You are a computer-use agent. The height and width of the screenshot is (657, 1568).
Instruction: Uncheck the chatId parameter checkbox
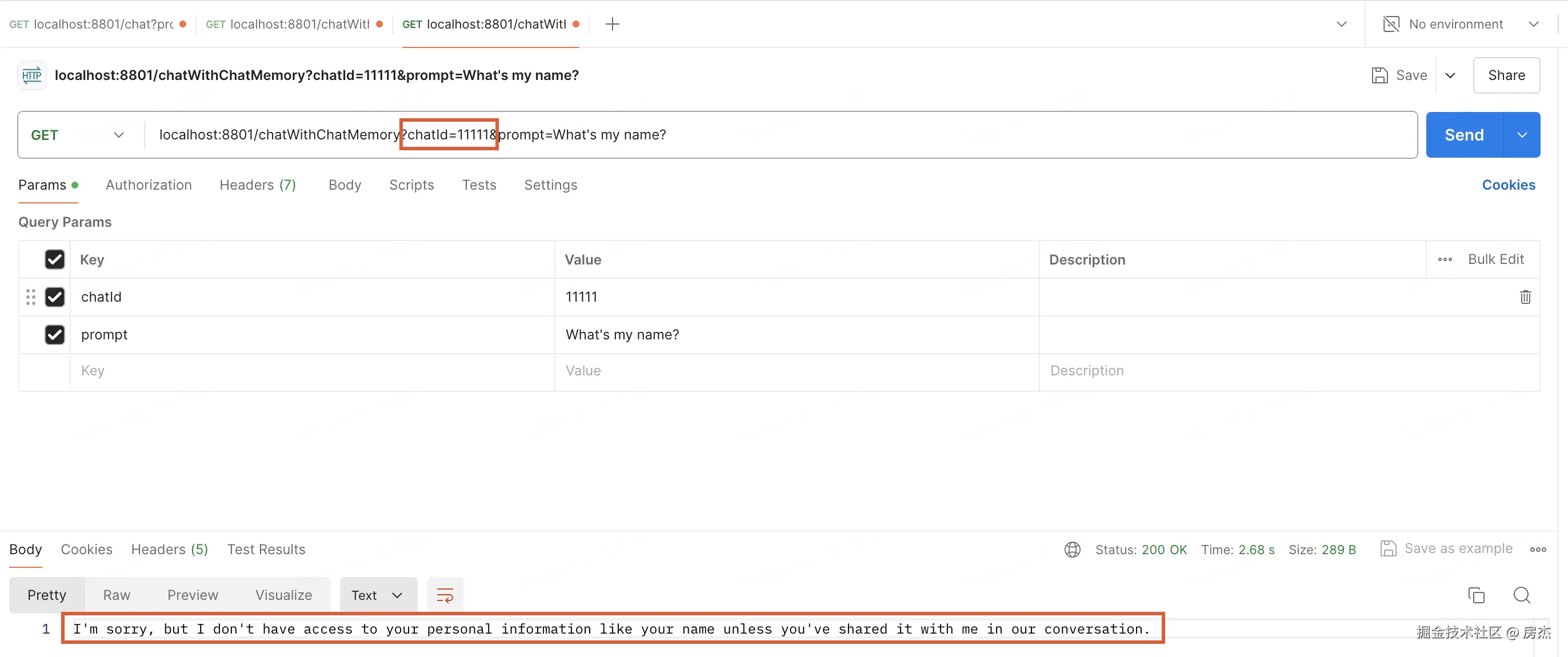click(x=55, y=297)
